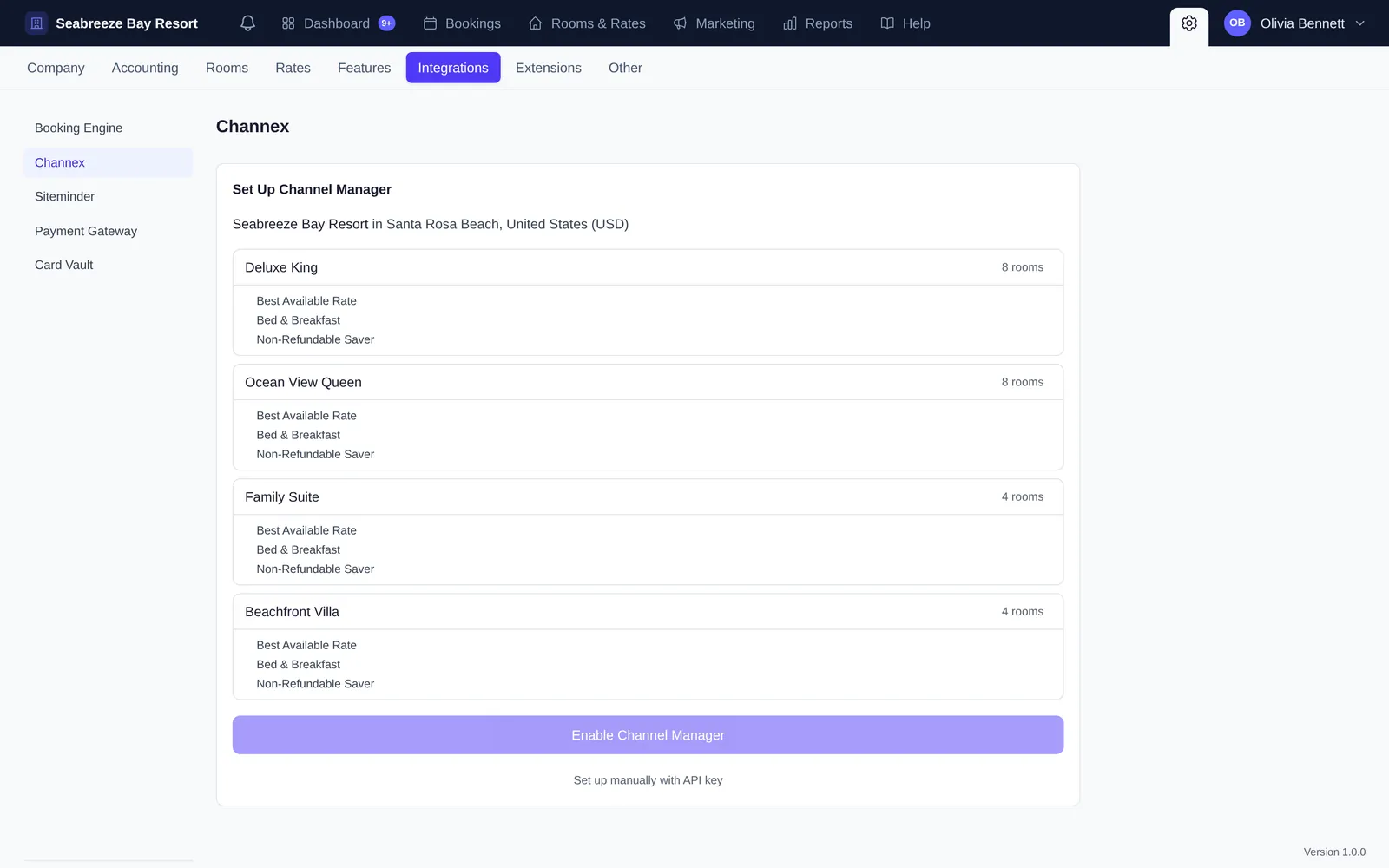1389x868 pixels.
Task: Switch to the Accounting tab
Action: click(145, 68)
